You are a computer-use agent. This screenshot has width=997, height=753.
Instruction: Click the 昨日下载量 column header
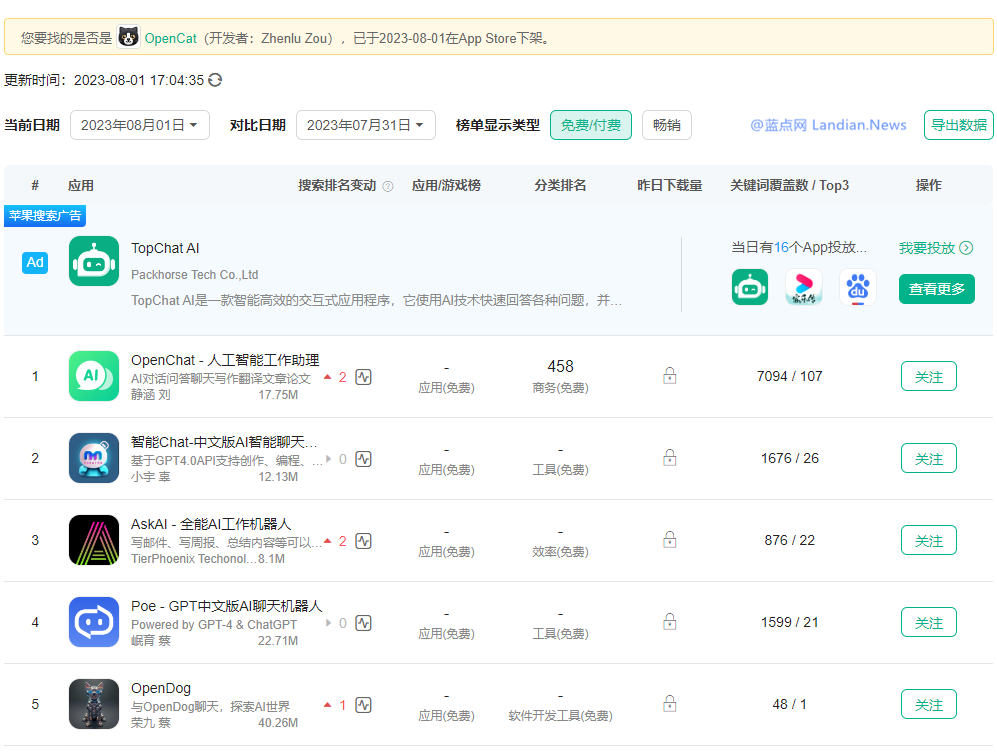670,186
